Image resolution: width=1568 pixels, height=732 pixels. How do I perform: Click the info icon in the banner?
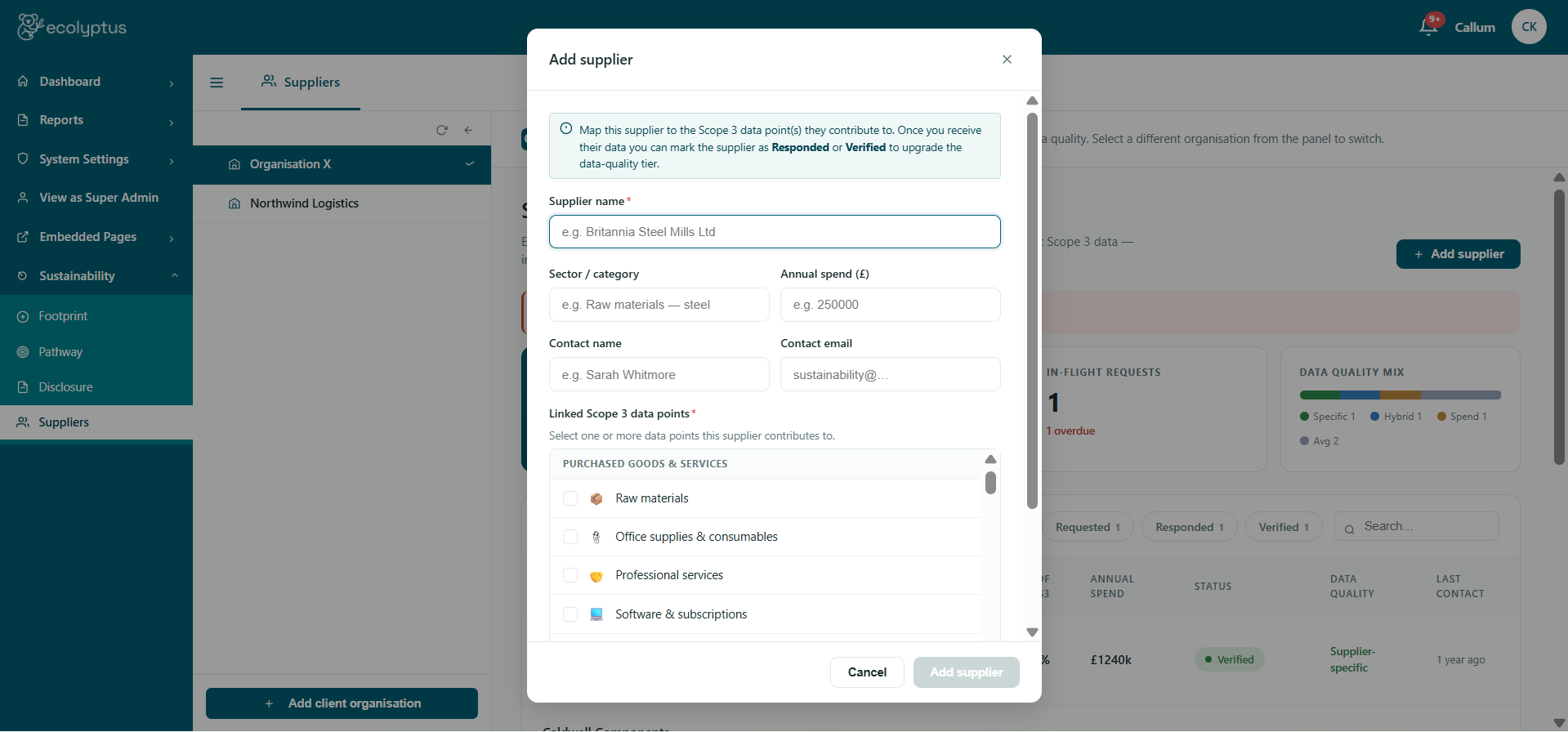[565, 128]
